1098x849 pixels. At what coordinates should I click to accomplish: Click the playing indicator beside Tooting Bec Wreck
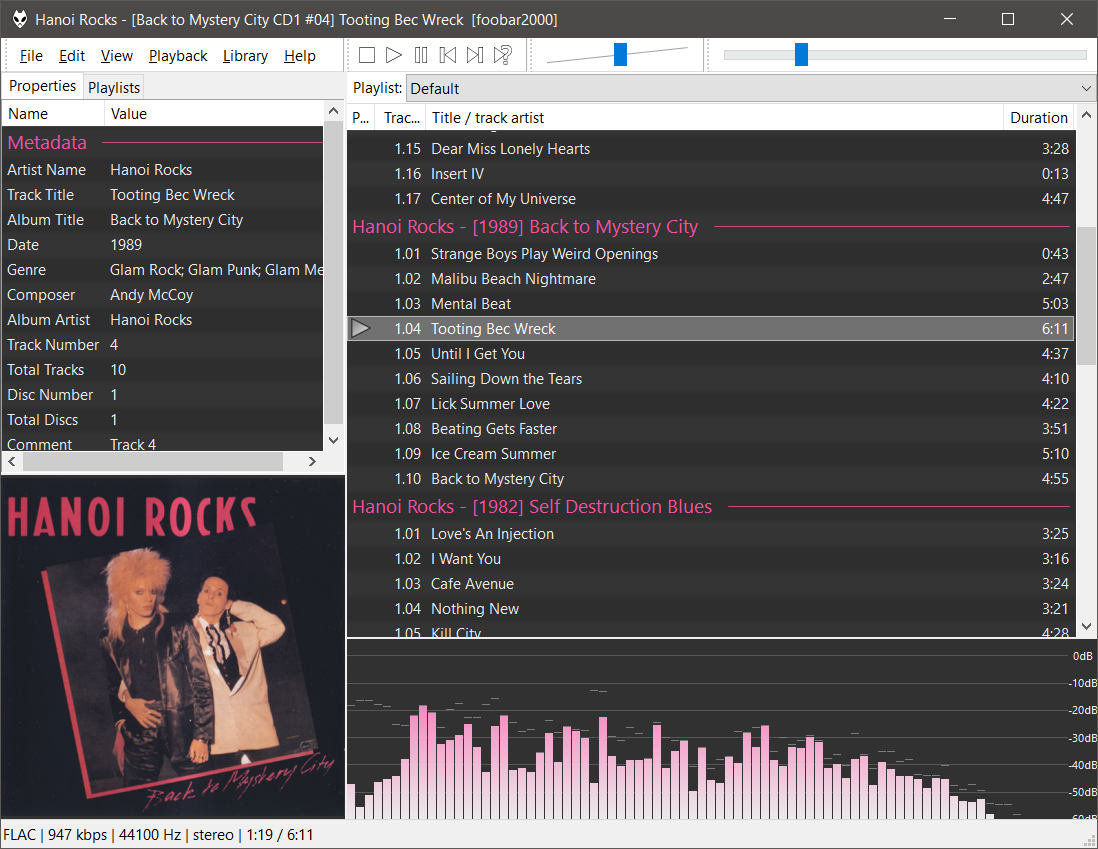click(361, 329)
